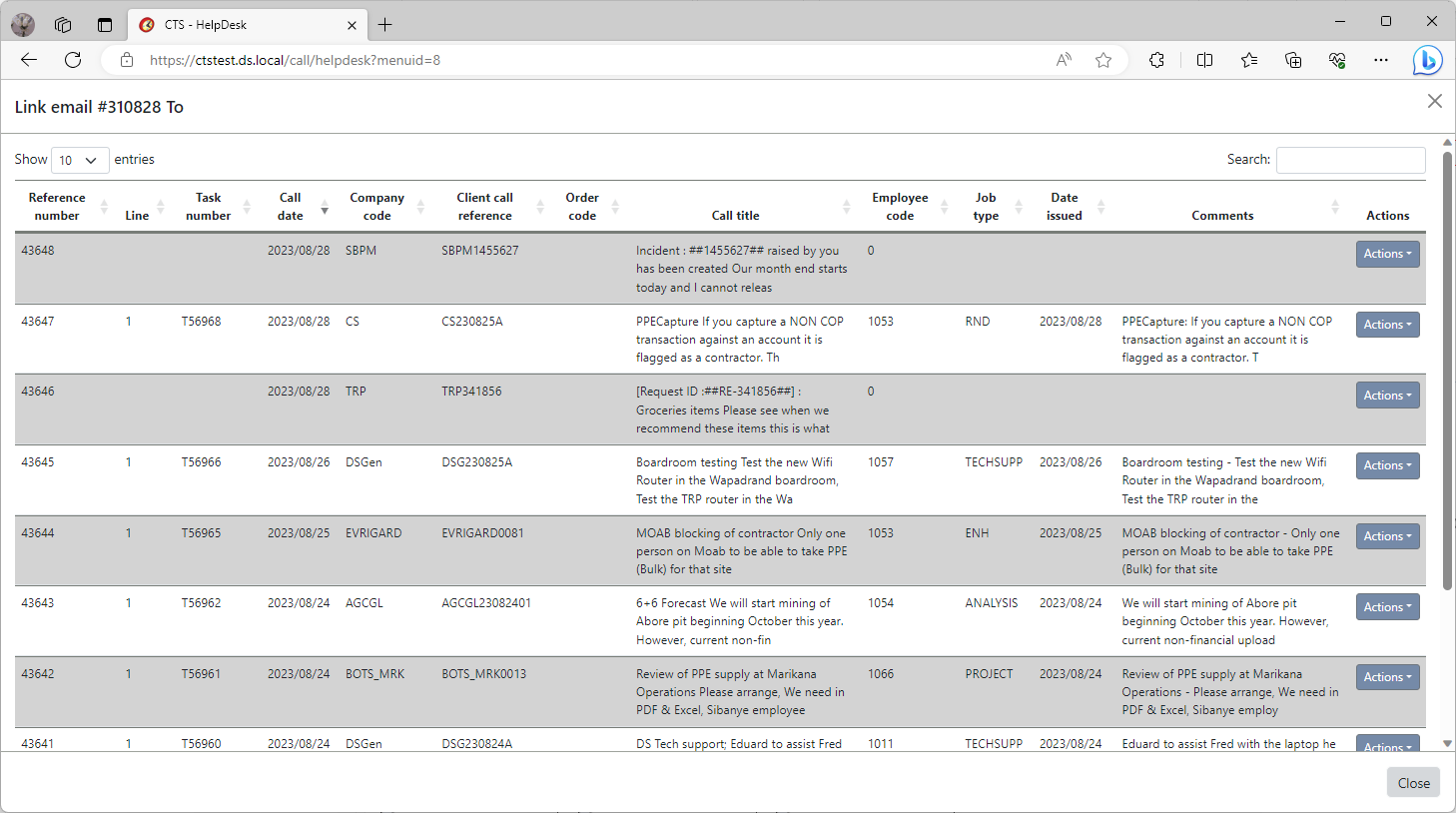
Task: Select task number T56962
Action: 201,603
